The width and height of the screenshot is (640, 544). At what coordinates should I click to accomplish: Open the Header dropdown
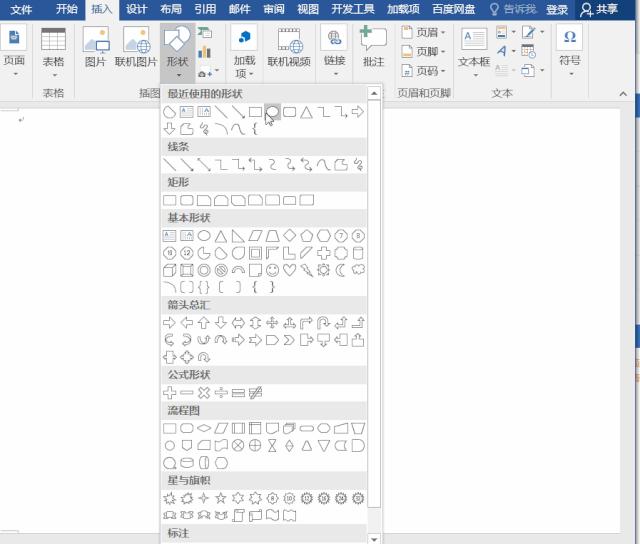[x=423, y=32]
